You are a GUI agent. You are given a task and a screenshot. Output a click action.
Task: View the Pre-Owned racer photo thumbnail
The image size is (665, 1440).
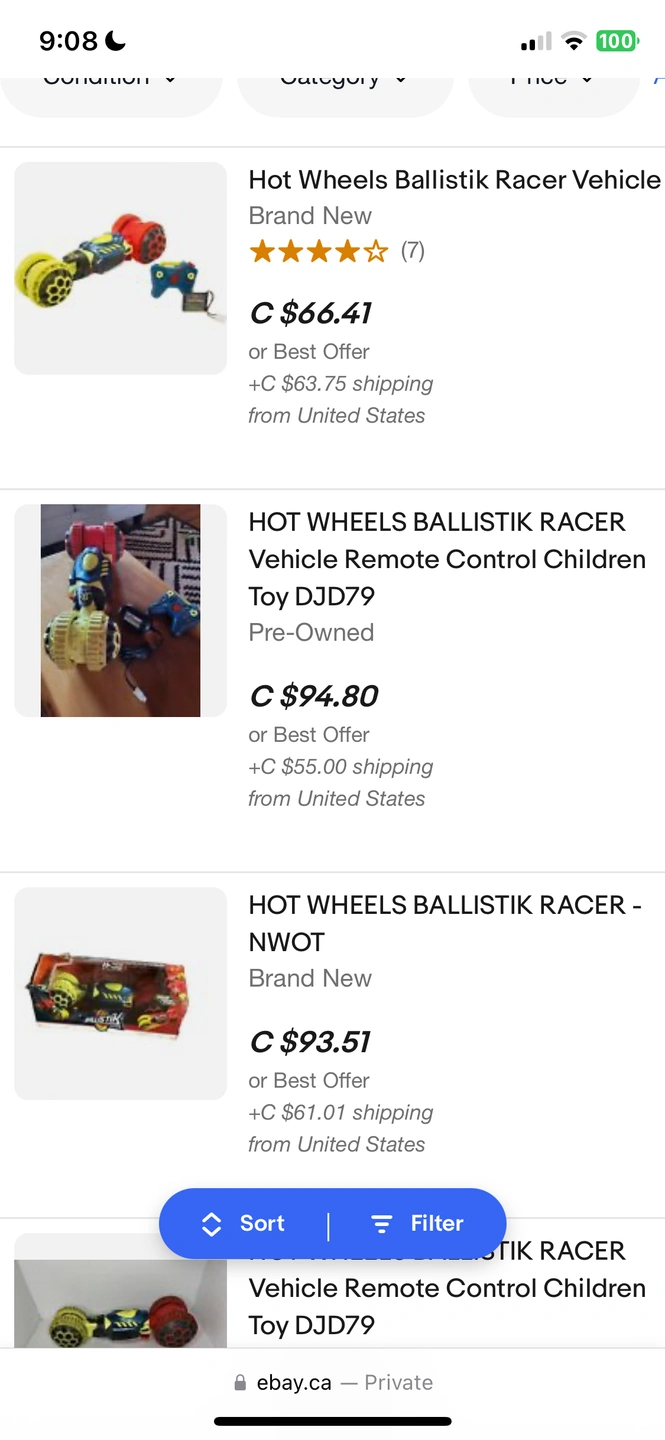(x=121, y=610)
